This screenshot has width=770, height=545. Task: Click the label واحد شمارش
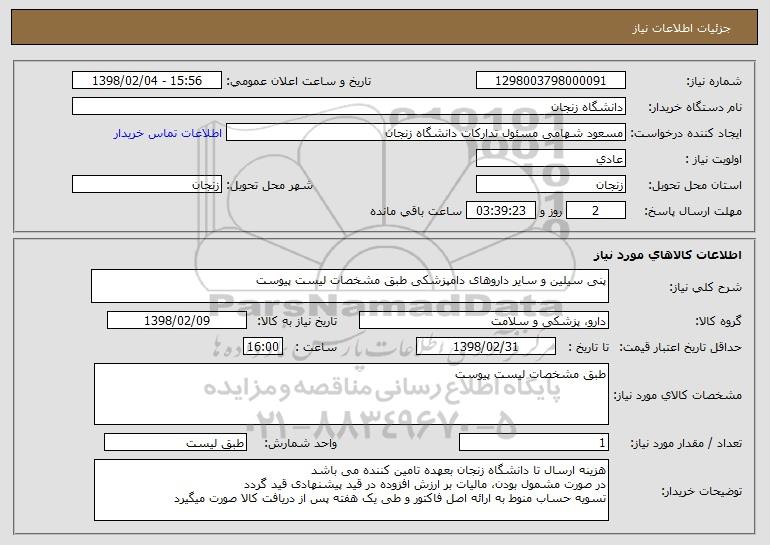coord(301,443)
